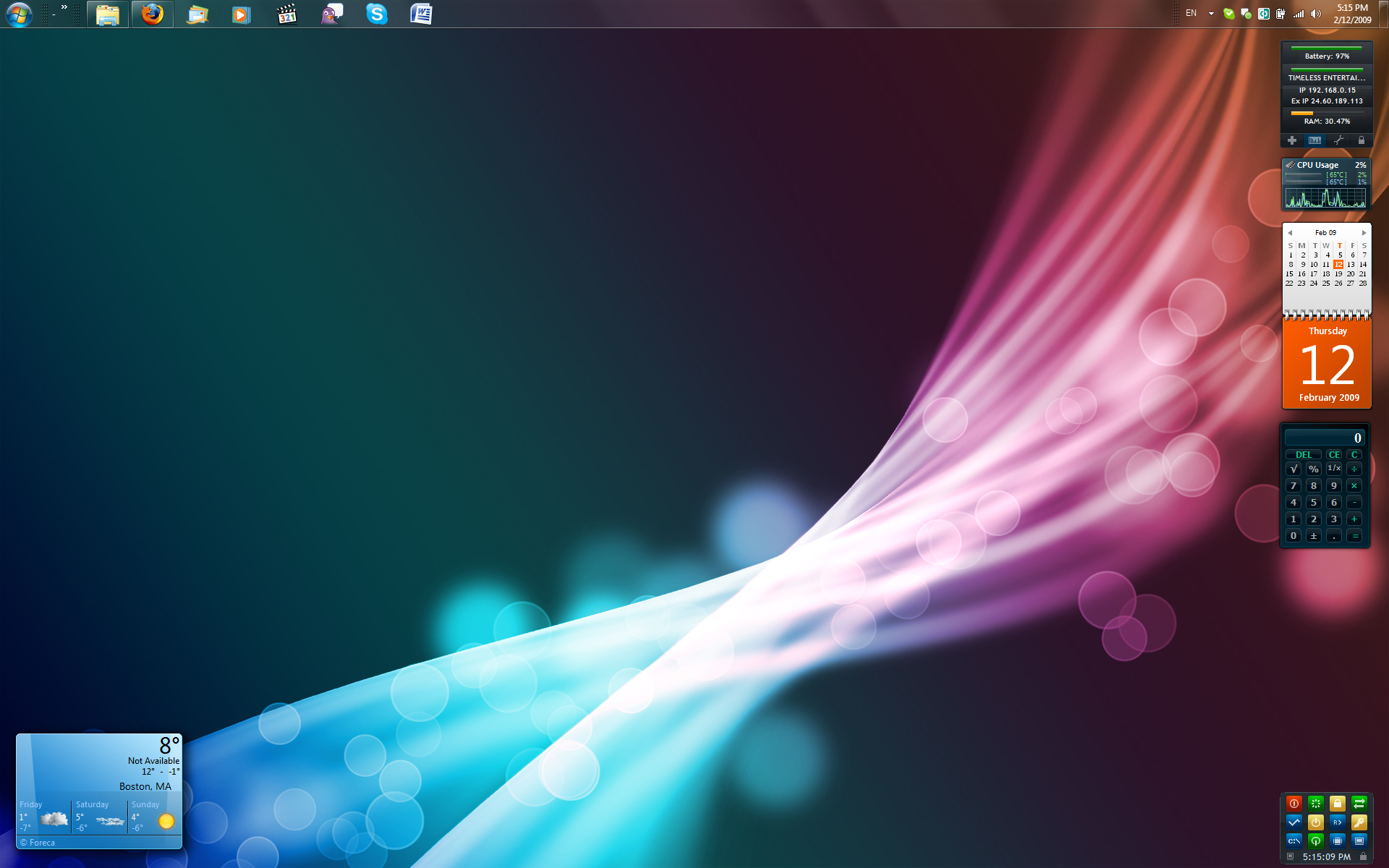The image size is (1389, 868).
Task: Toggle the lock icon on system monitor gadget
Action: point(1361,140)
